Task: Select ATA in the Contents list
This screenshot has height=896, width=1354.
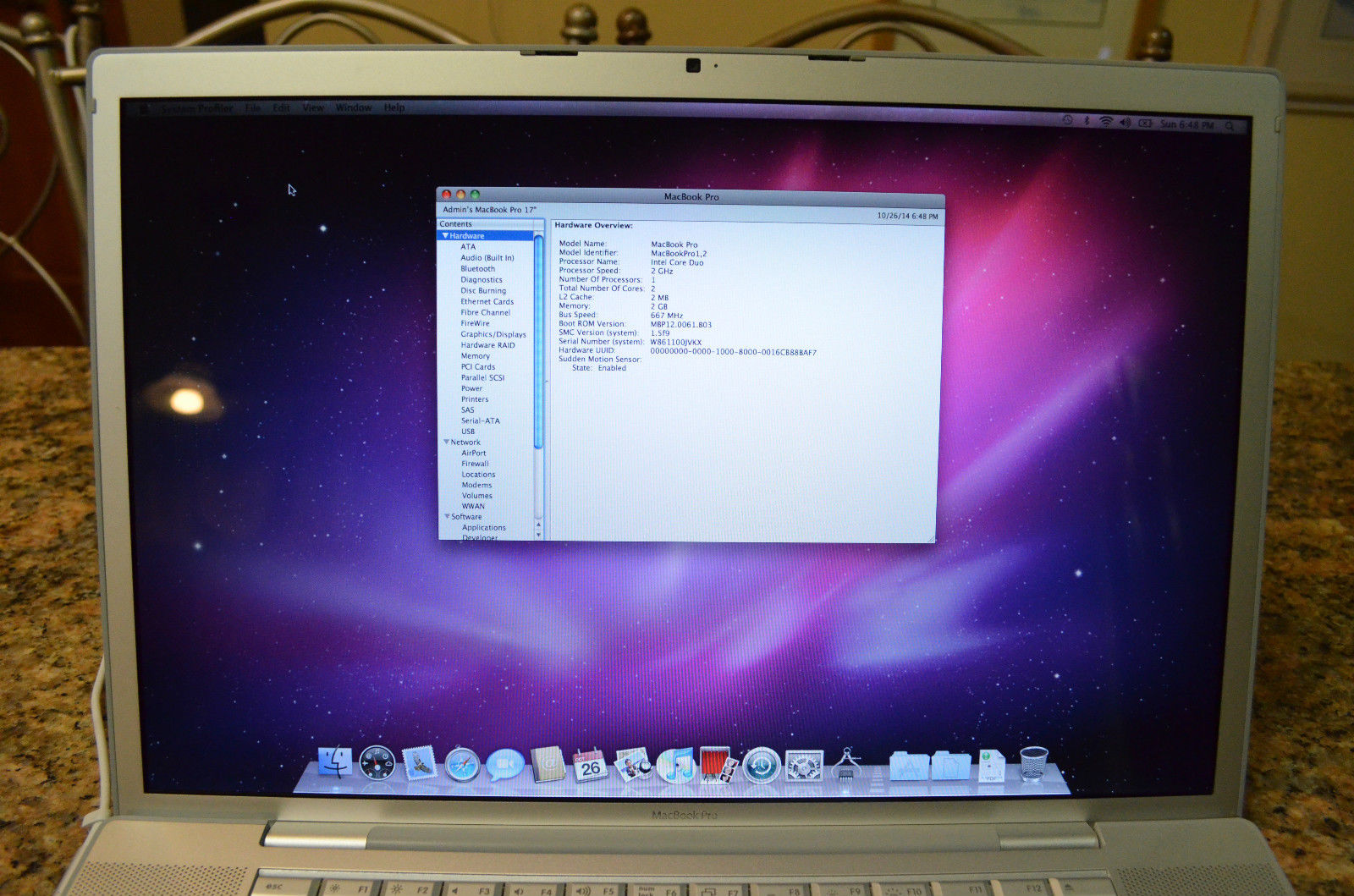Action: click(468, 247)
